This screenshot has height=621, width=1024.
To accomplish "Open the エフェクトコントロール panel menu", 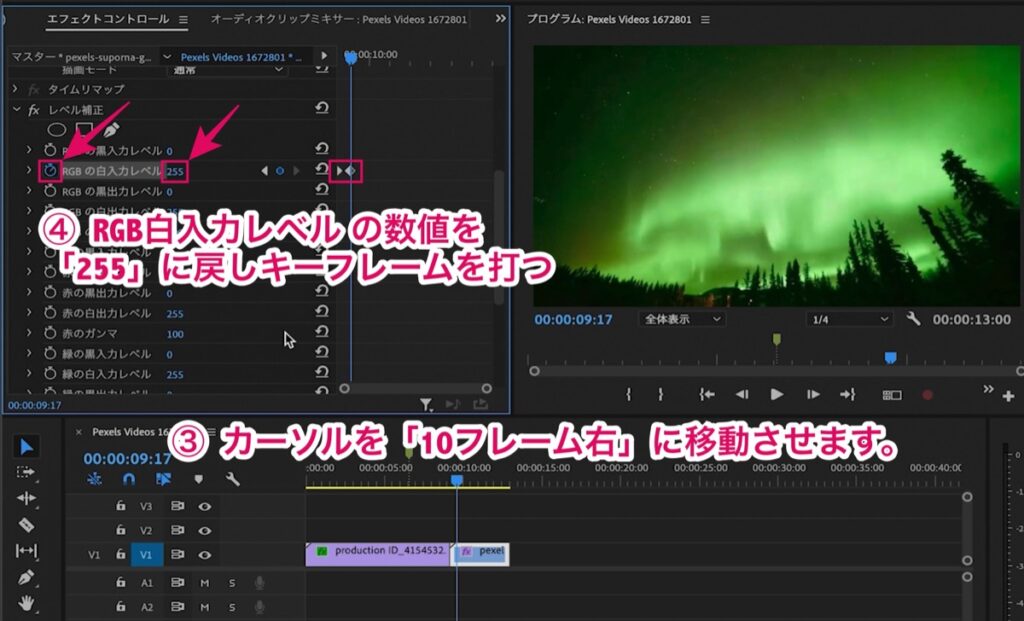I will (x=184, y=20).
